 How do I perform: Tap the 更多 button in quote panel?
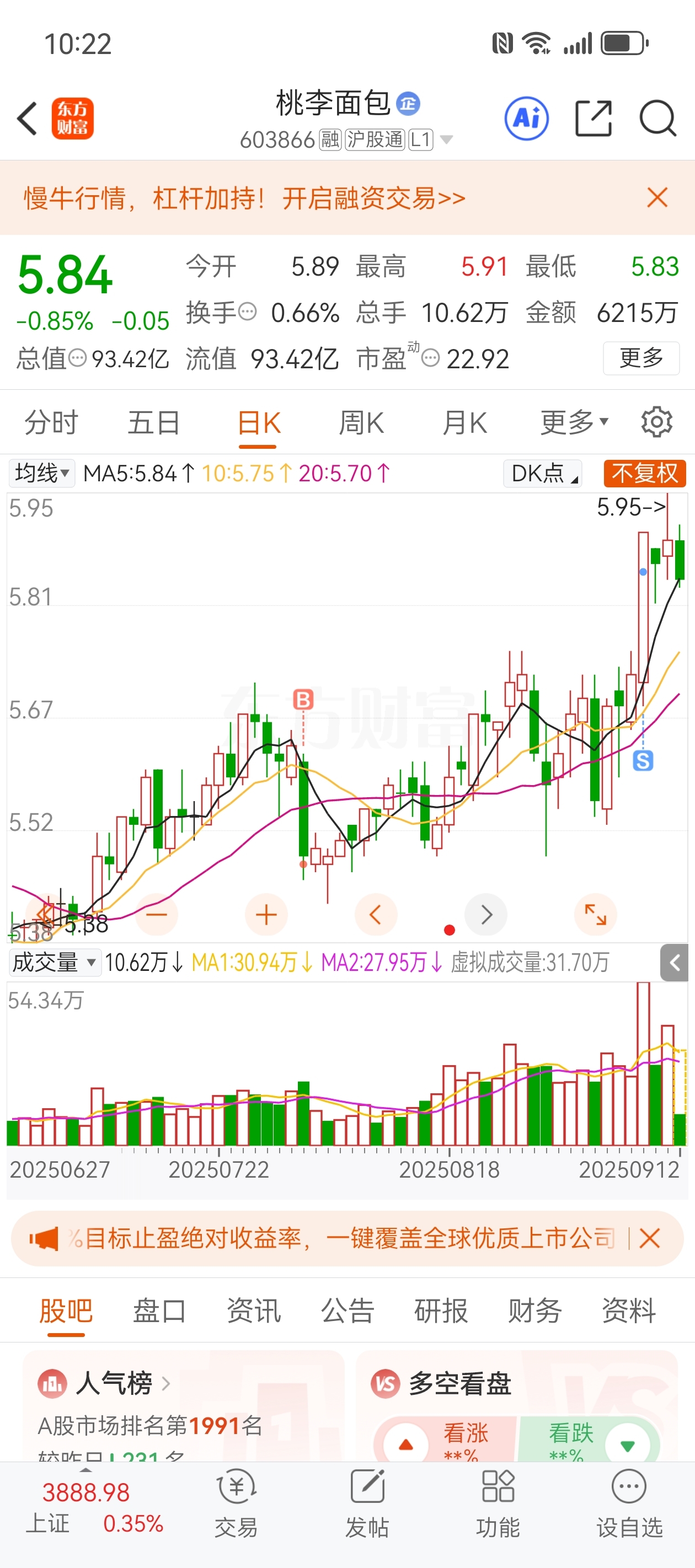641,358
